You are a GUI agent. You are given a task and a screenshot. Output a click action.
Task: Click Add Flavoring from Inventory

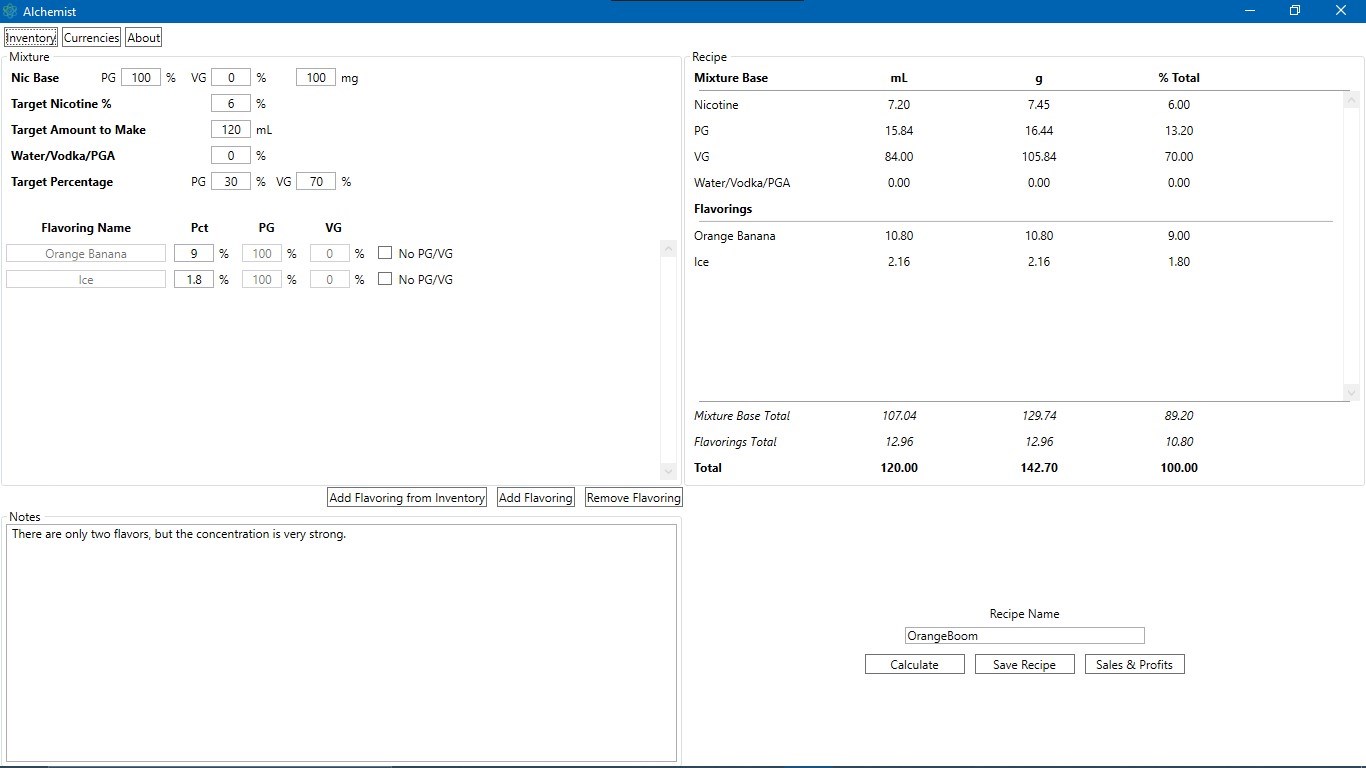pos(407,497)
